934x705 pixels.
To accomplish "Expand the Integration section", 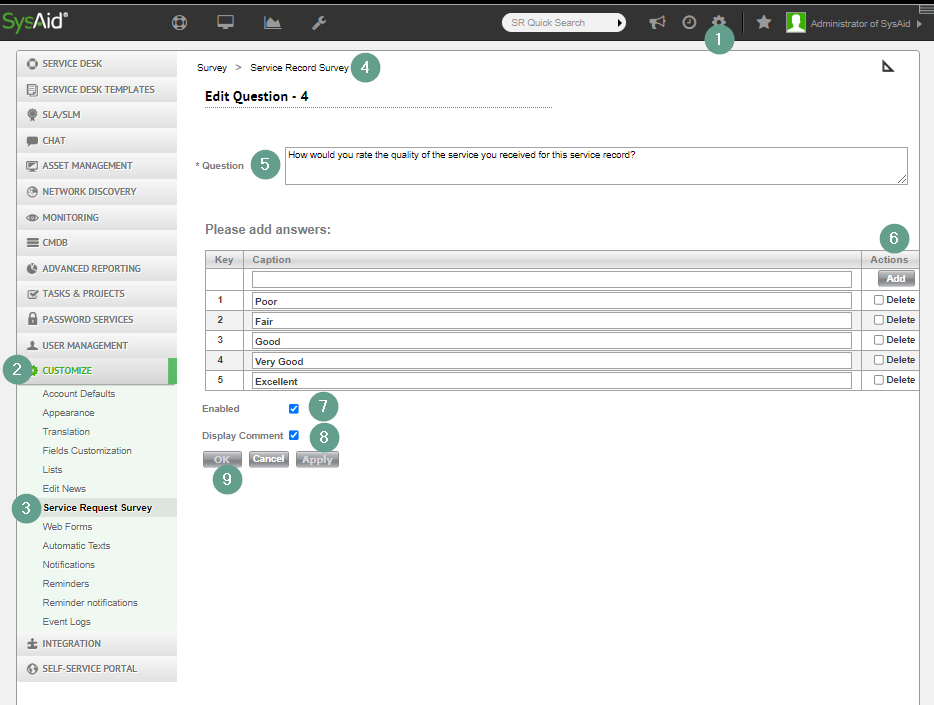I will click(x=96, y=644).
